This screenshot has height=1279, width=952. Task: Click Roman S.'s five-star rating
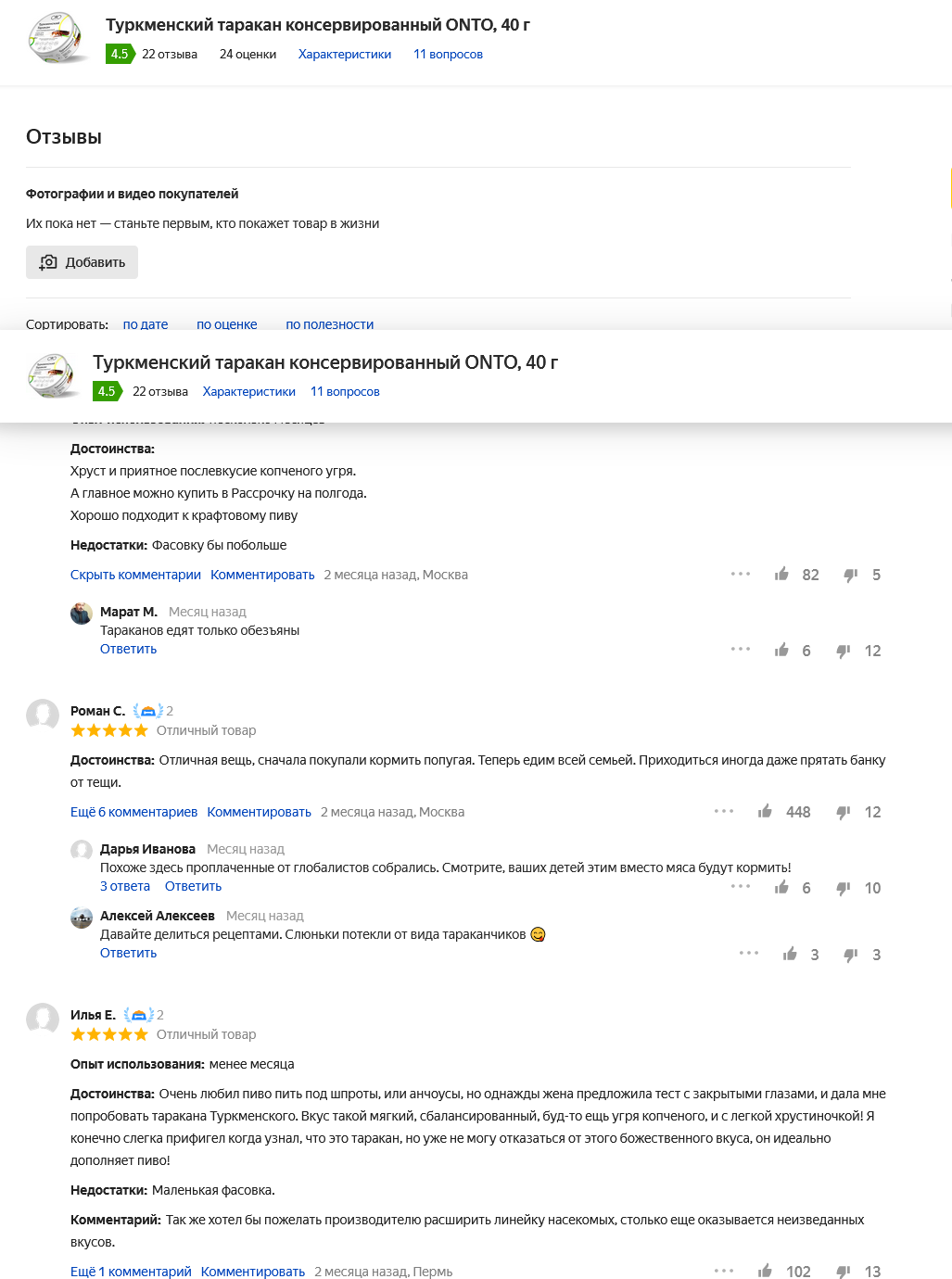coord(109,730)
